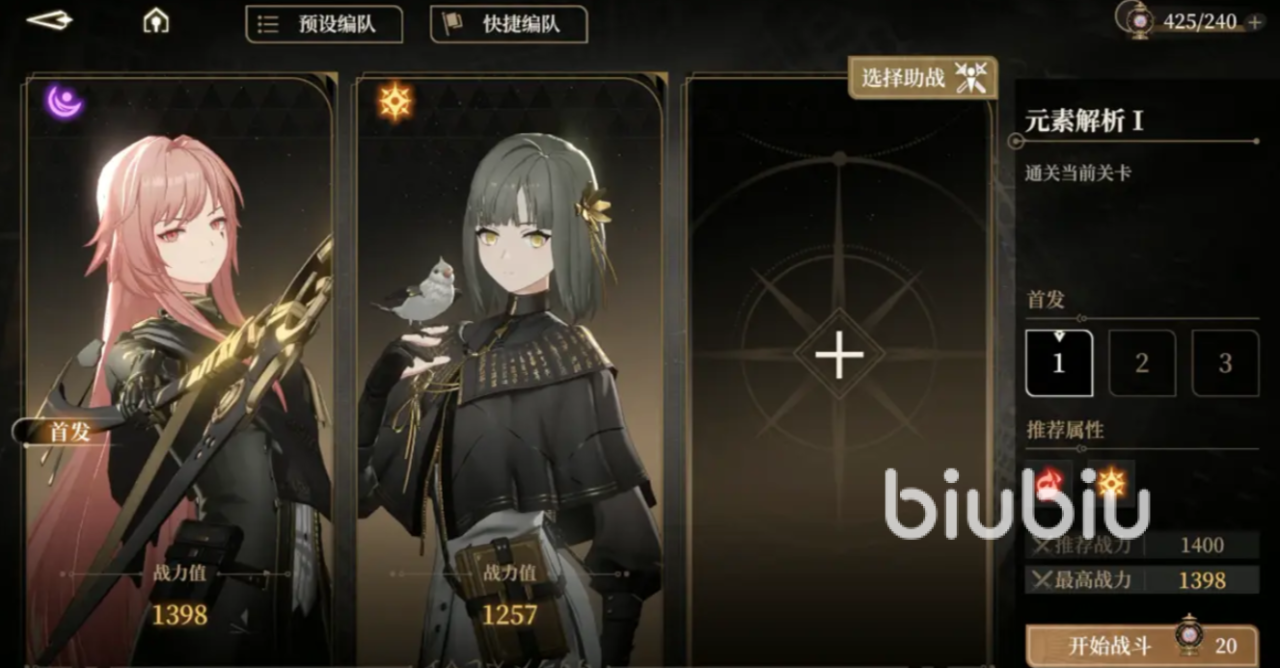Click the purple moon element icon
Image resolution: width=1280 pixels, height=668 pixels.
pyautogui.click(x=63, y=102)
